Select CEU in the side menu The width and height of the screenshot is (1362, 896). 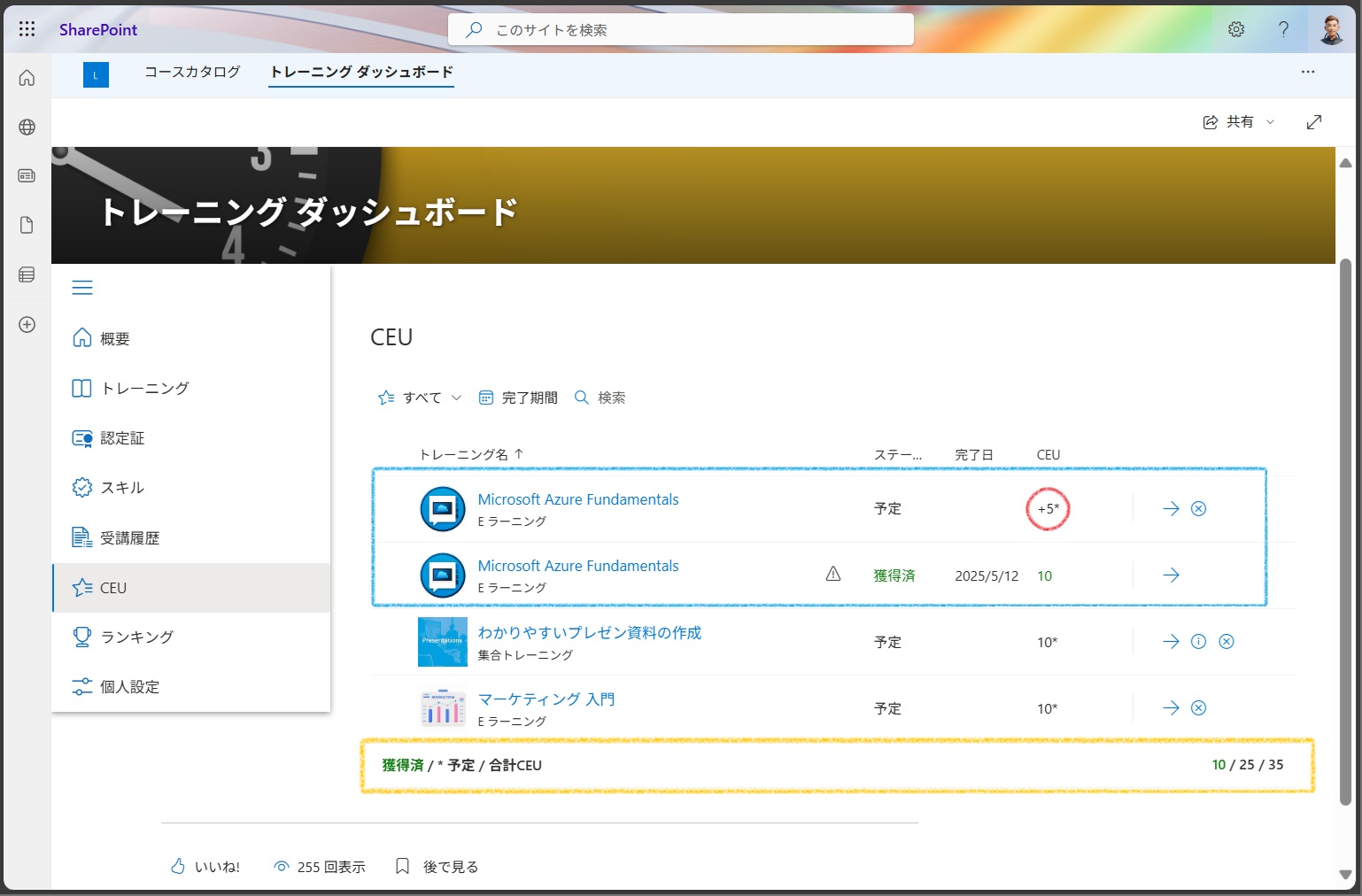[x=191, y=588]
